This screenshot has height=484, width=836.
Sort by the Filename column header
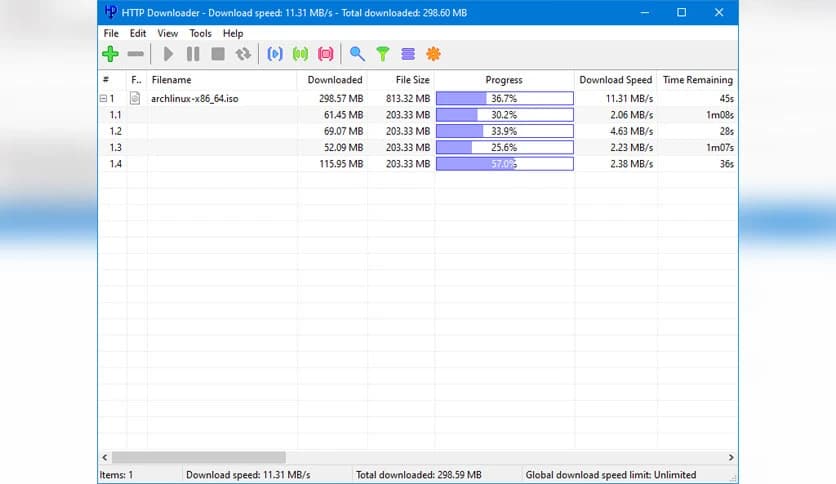(222, 80)
